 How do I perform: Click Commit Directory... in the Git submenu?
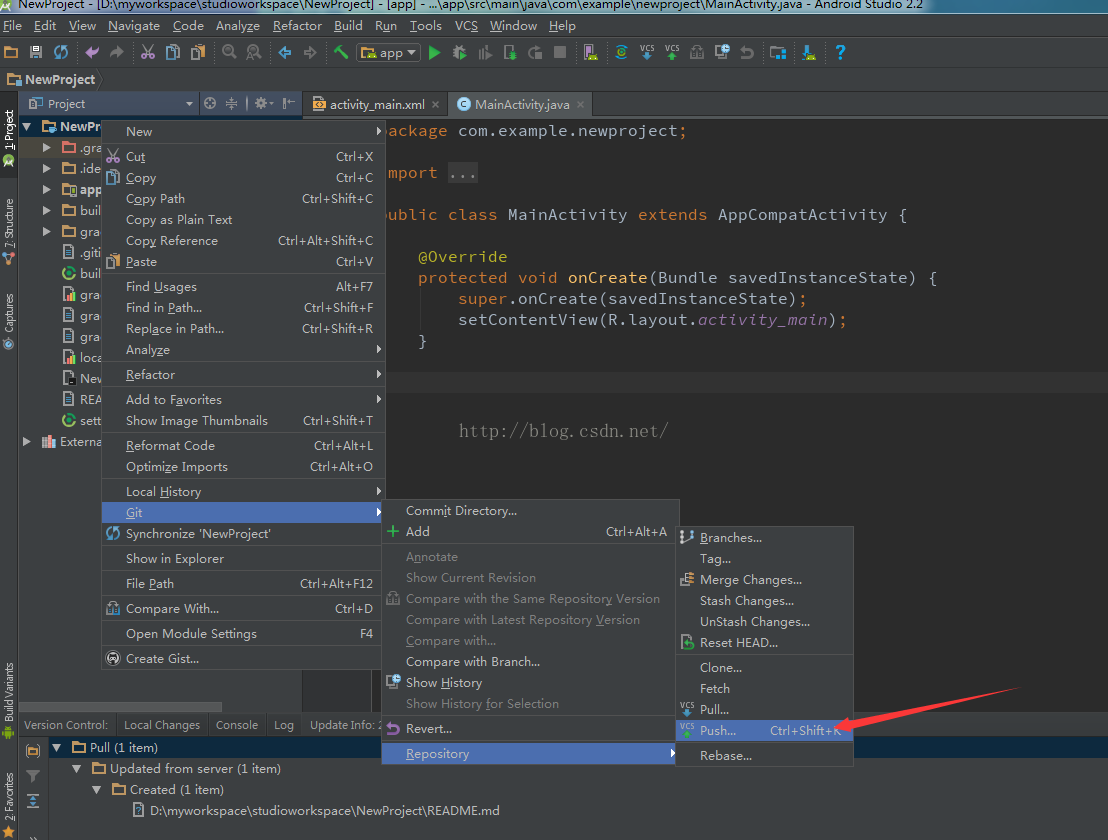coord(530,510)
